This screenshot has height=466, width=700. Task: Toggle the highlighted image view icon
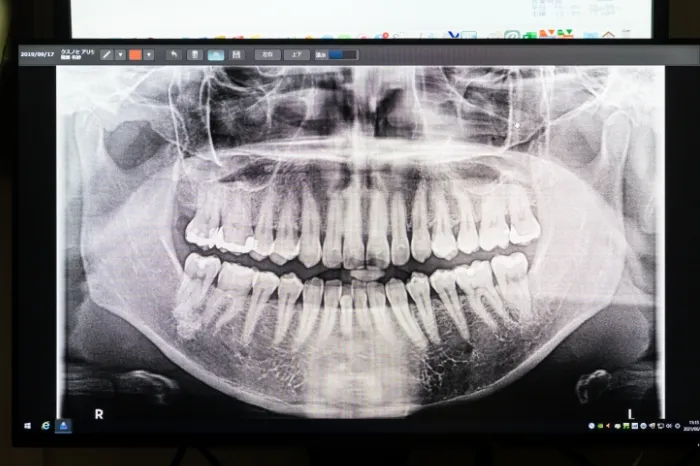215,54
